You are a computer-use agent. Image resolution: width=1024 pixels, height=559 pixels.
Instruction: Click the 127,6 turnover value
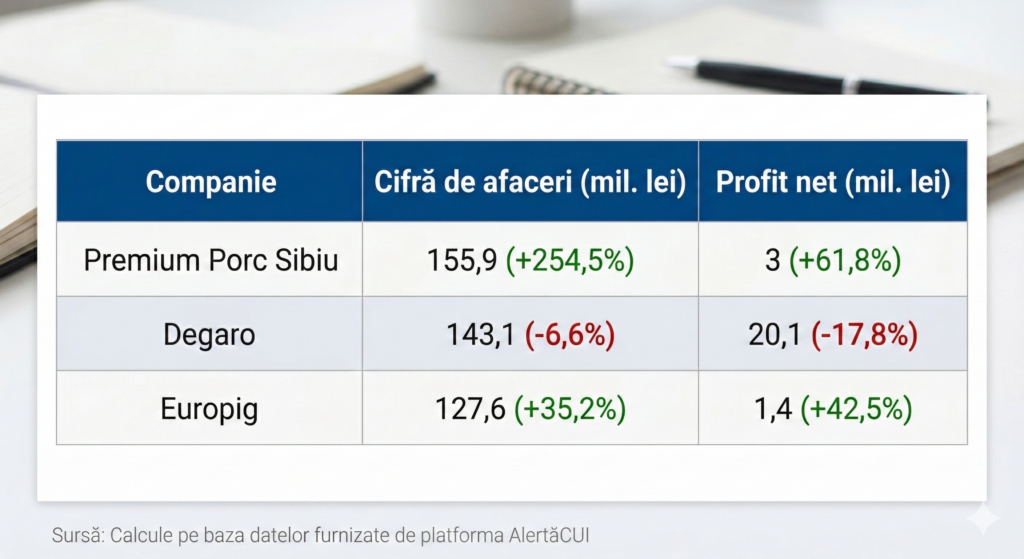click(470, 408)
